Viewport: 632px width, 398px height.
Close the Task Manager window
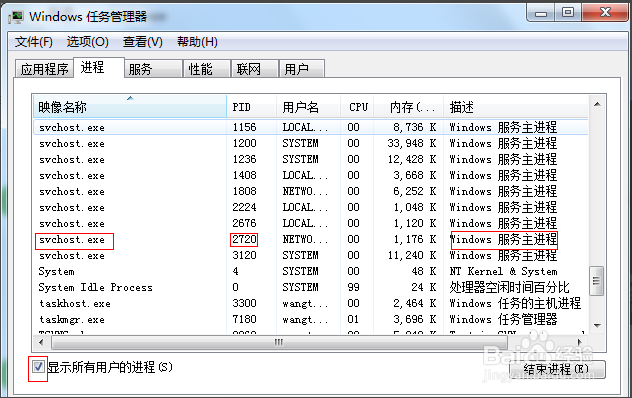click(605, 13)
